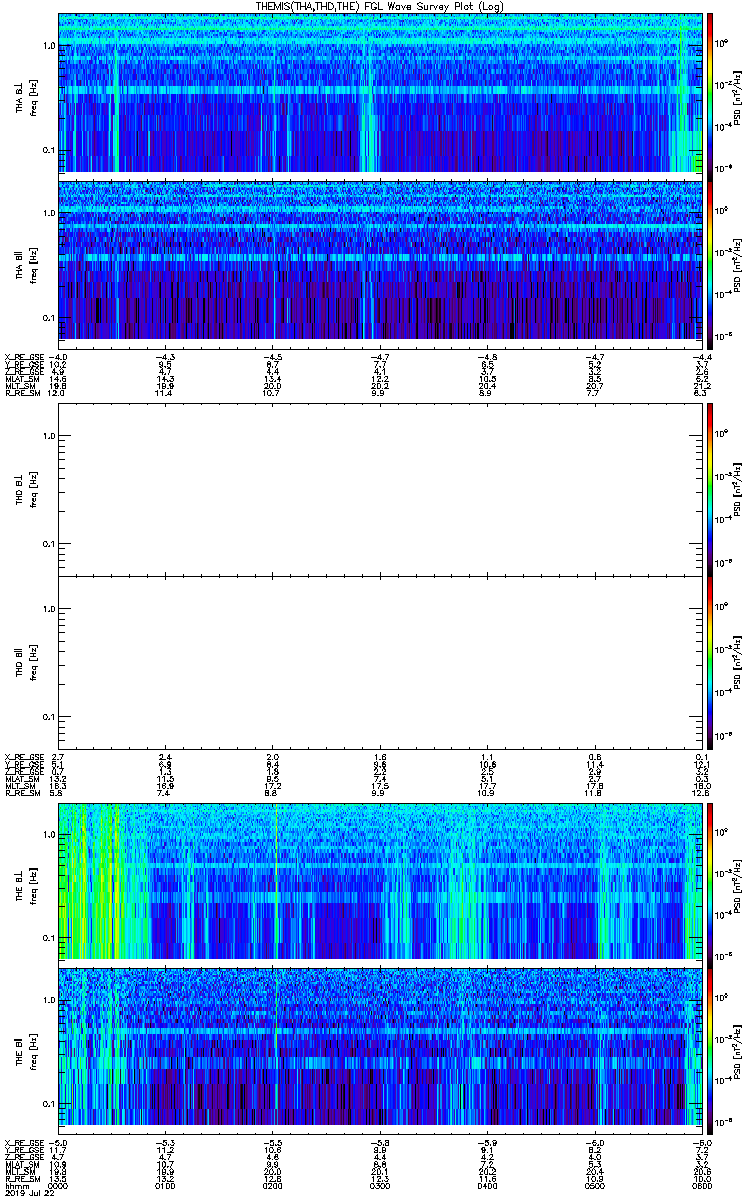The image size is (750, 1200).
Task: Click the color bar beside THD B-parallel panel
Action: [710, 662]
